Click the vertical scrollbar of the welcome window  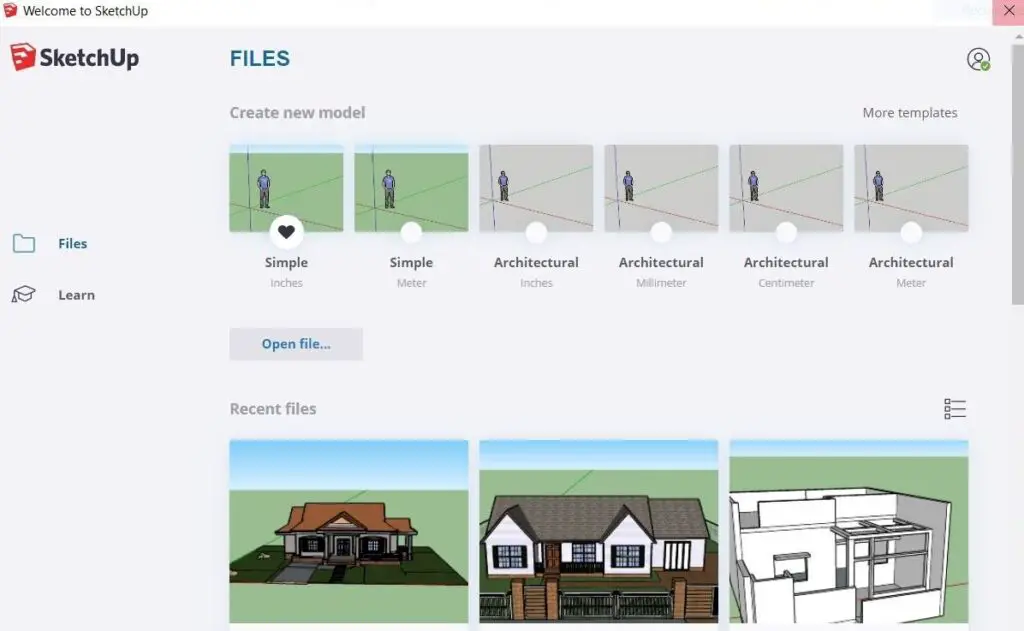click(x=1018, y=173)
